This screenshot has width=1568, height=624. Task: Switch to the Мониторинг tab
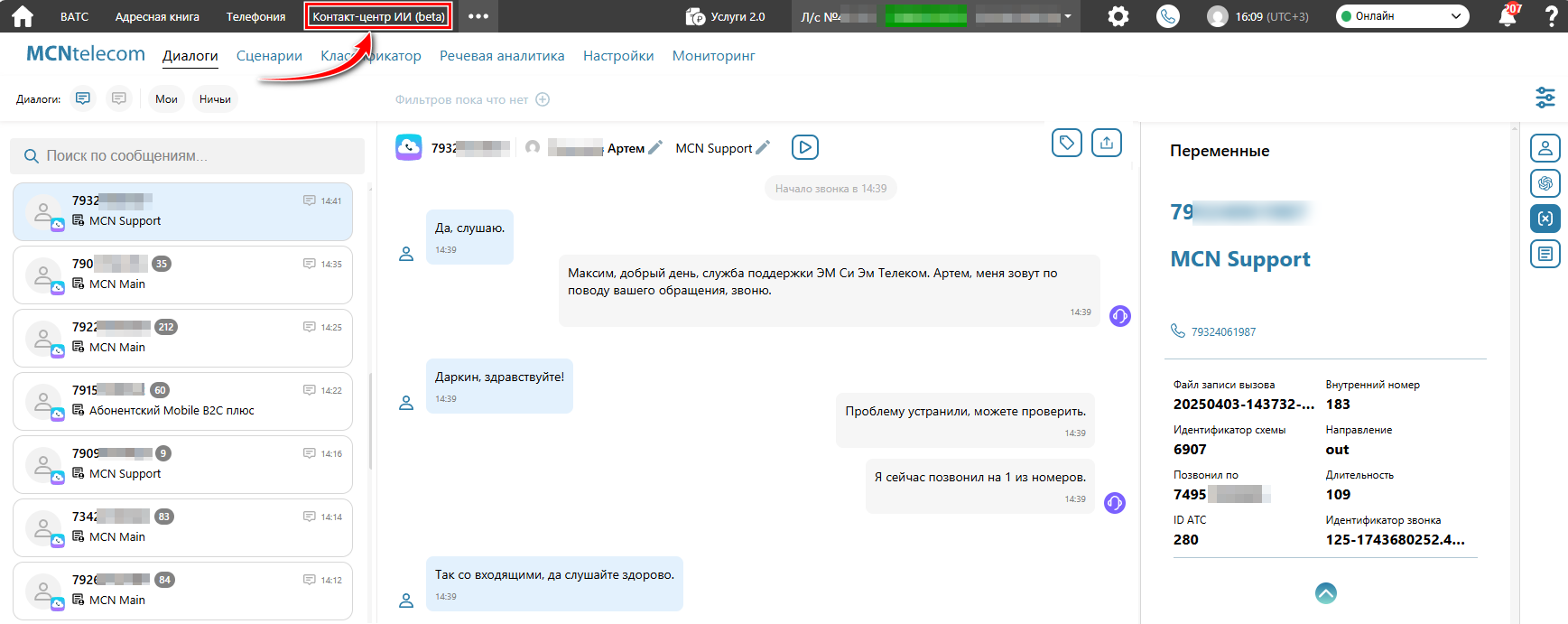(713, 55)
